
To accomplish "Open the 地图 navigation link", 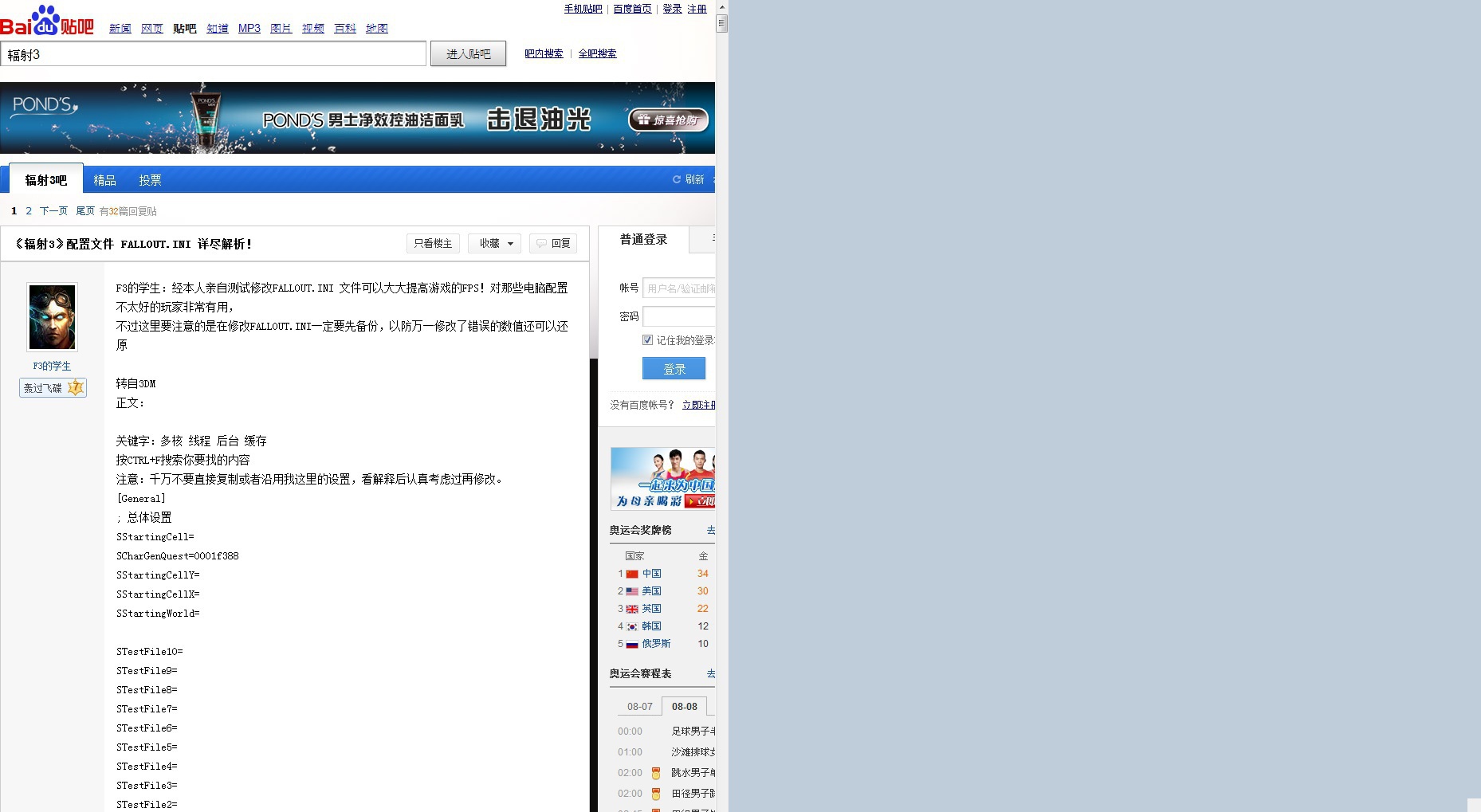I will [377, 29].
